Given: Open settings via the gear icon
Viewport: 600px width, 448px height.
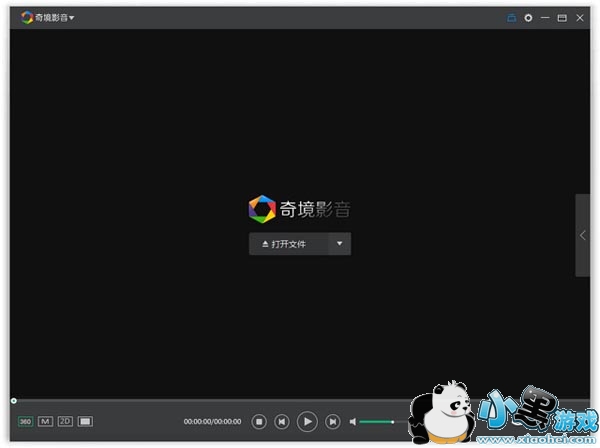Looking at the screenshot, I should pos(528,18).
